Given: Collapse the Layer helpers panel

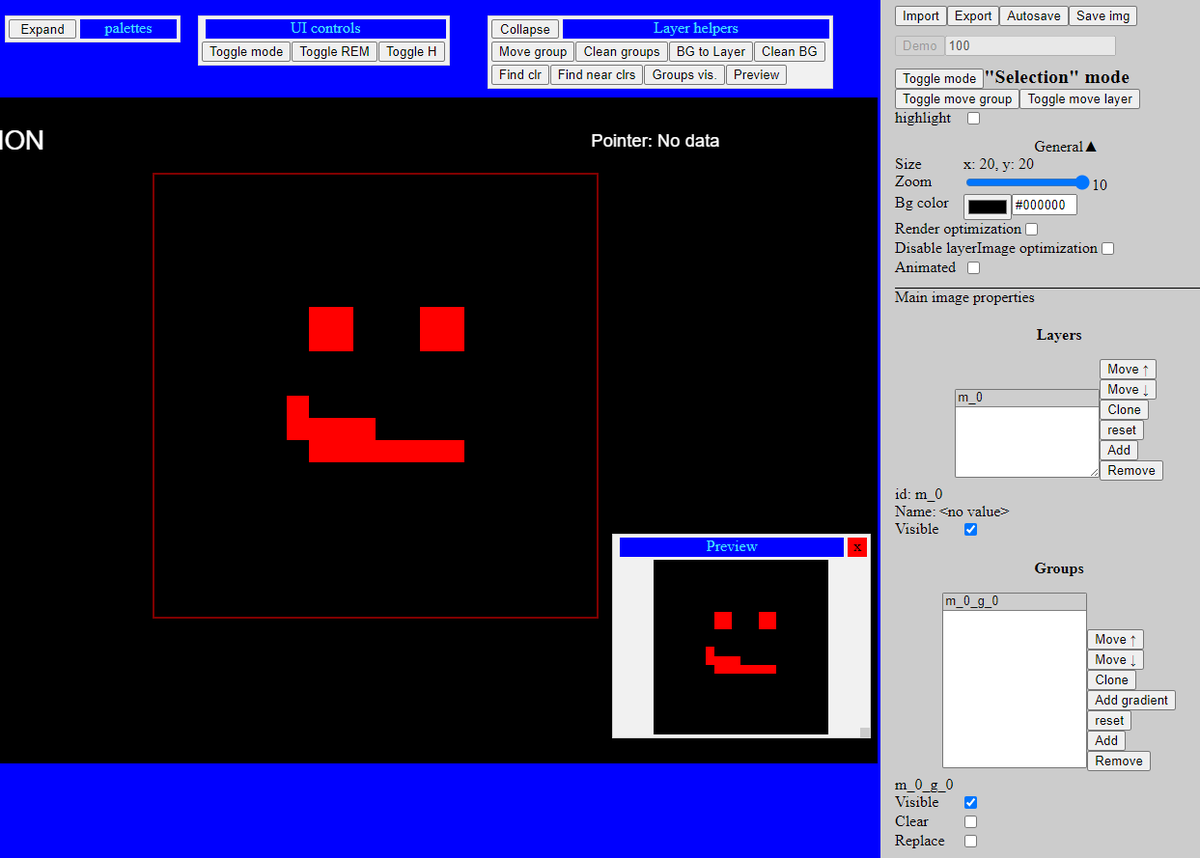Looking at the screenshot, I should point(525,29).
